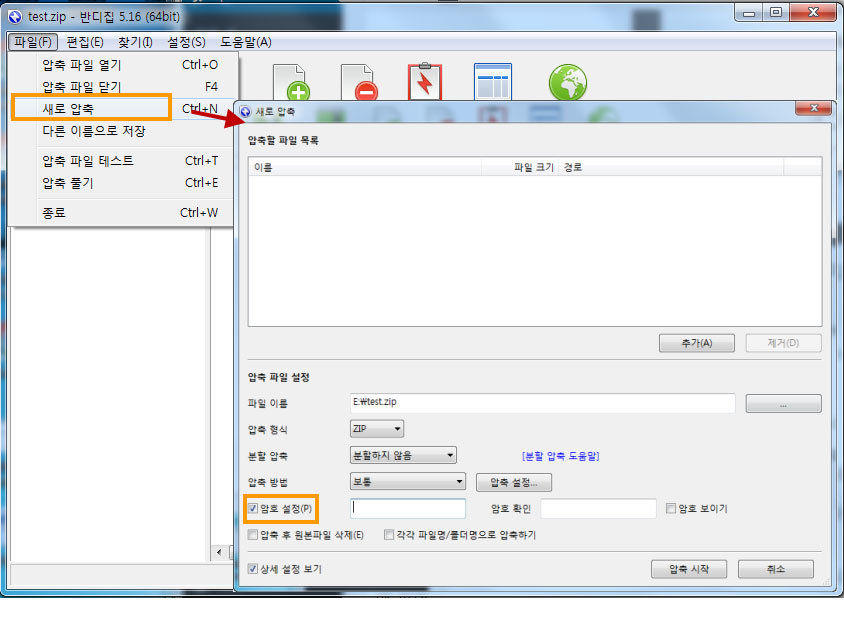This screenshot has height=636, width=844.
Task: Click the 파일 크기 column header
Action: click(520, 167)
